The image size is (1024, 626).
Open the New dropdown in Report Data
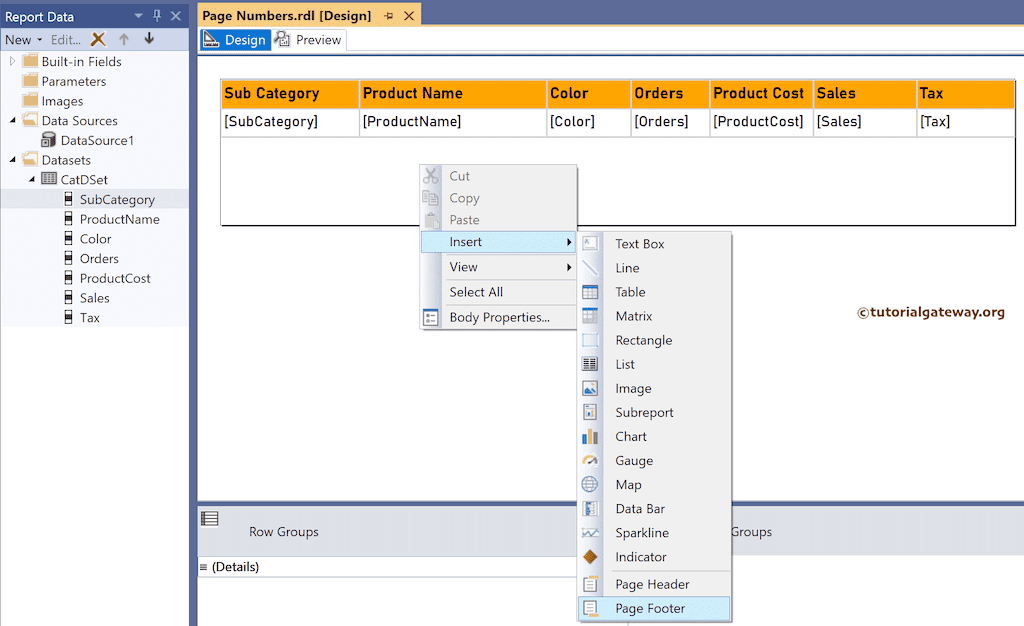pyautogui.click(x=24, y=40)
